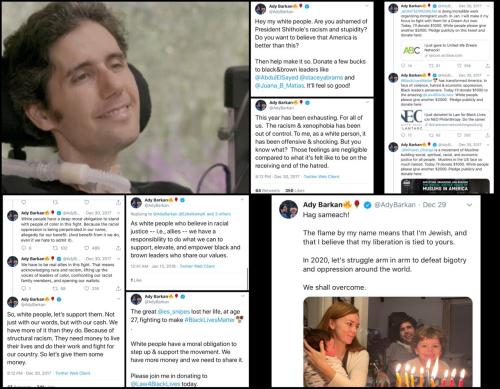Open the Muslims in America banner image
Screen dimensions: 500x389
click(x=445, y=186)
